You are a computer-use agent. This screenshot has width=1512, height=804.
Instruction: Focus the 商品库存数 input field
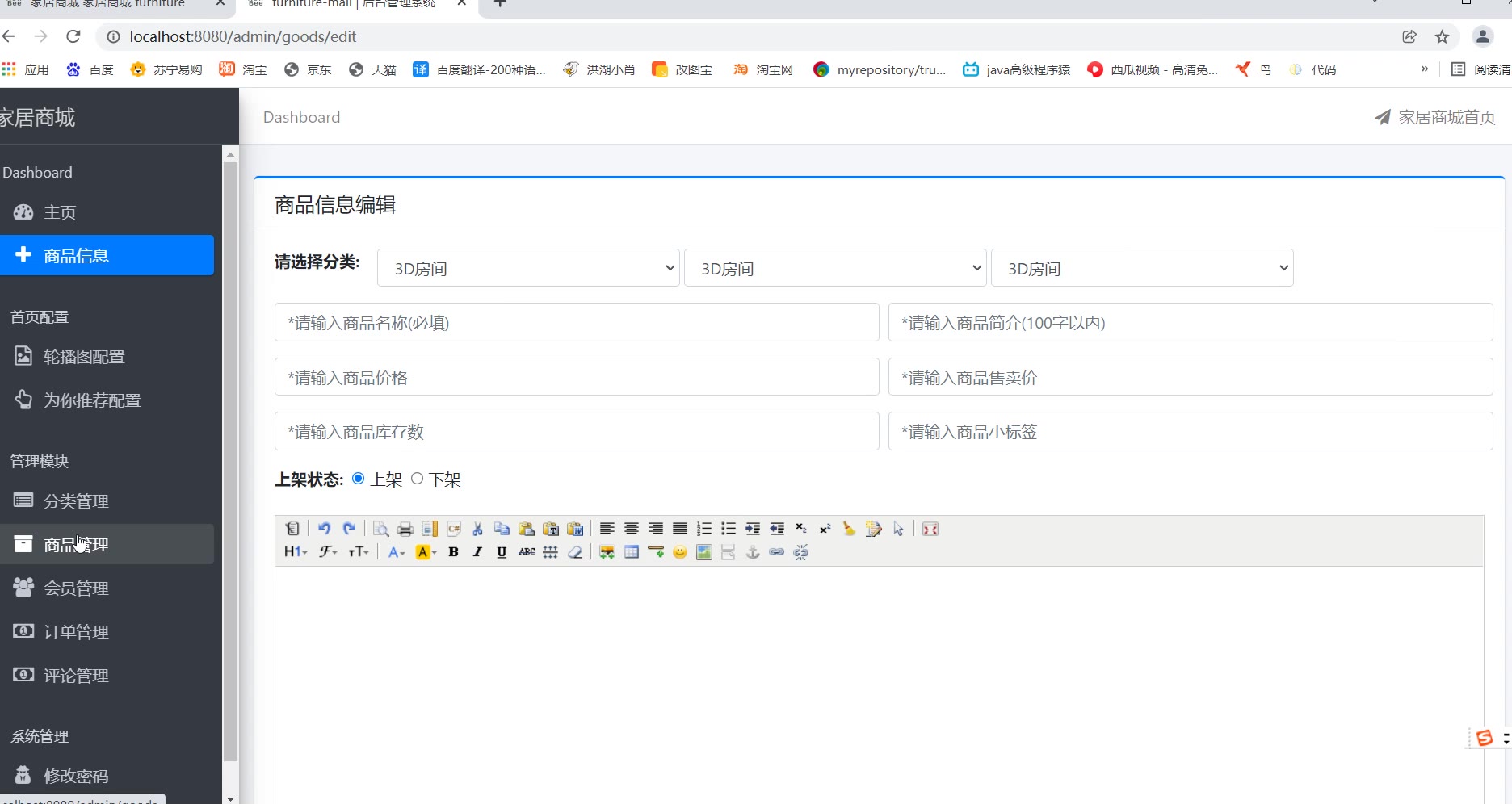click(x=577, y=431)
